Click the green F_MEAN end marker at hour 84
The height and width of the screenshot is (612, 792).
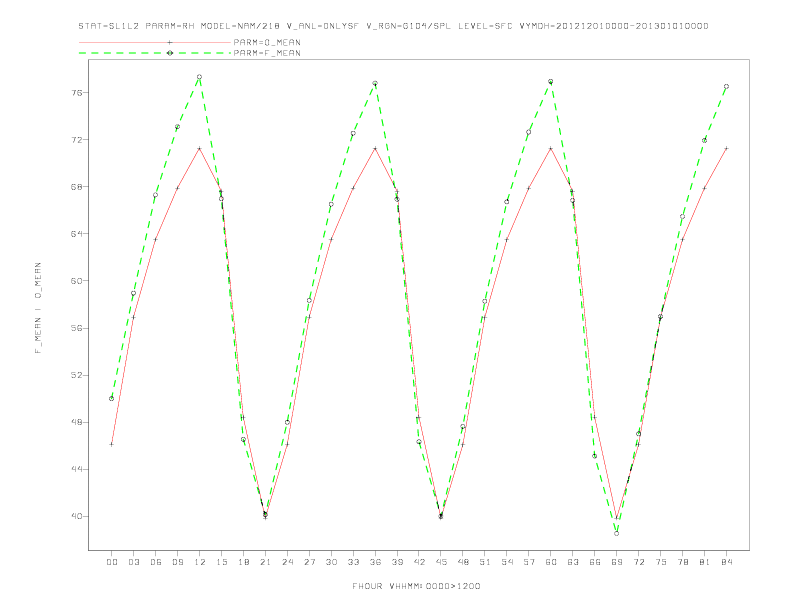[727, 86]
